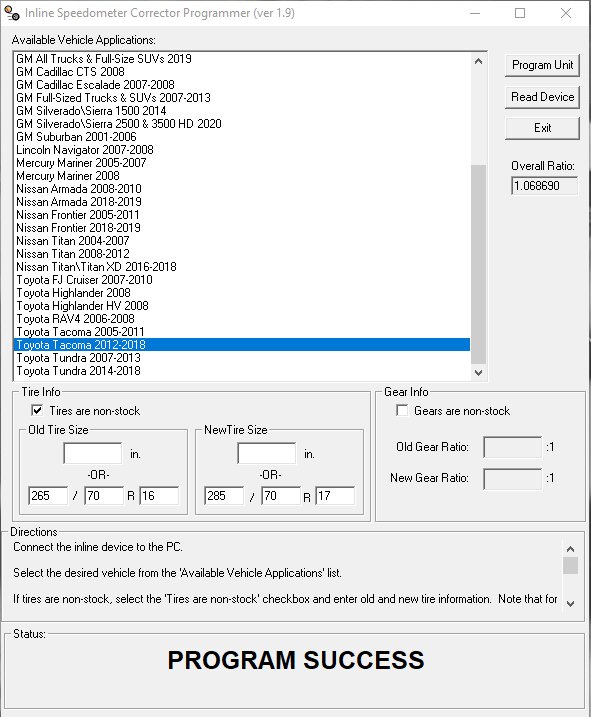Select 'Mercury Mariner 2008'
This screenshot has width=591, height=717.
(x=242, y=176)
